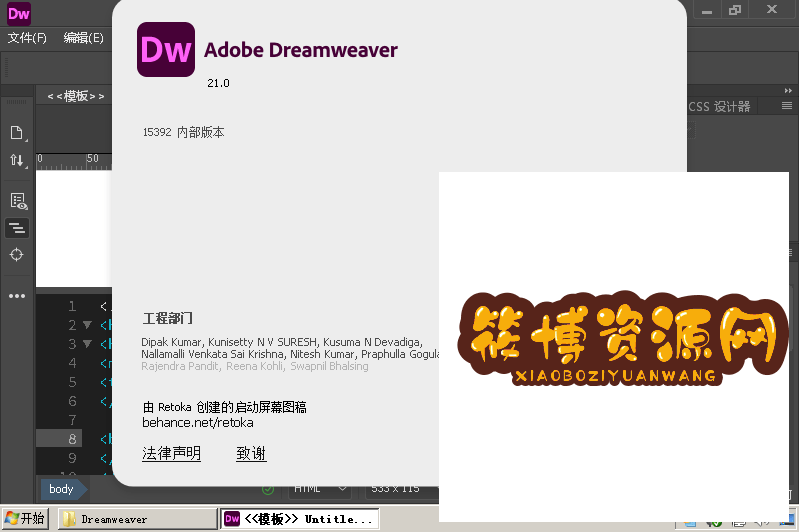Open the three-dot Customize Toolbar button
Screen dimensions: 799x532
tap(17, 296)
